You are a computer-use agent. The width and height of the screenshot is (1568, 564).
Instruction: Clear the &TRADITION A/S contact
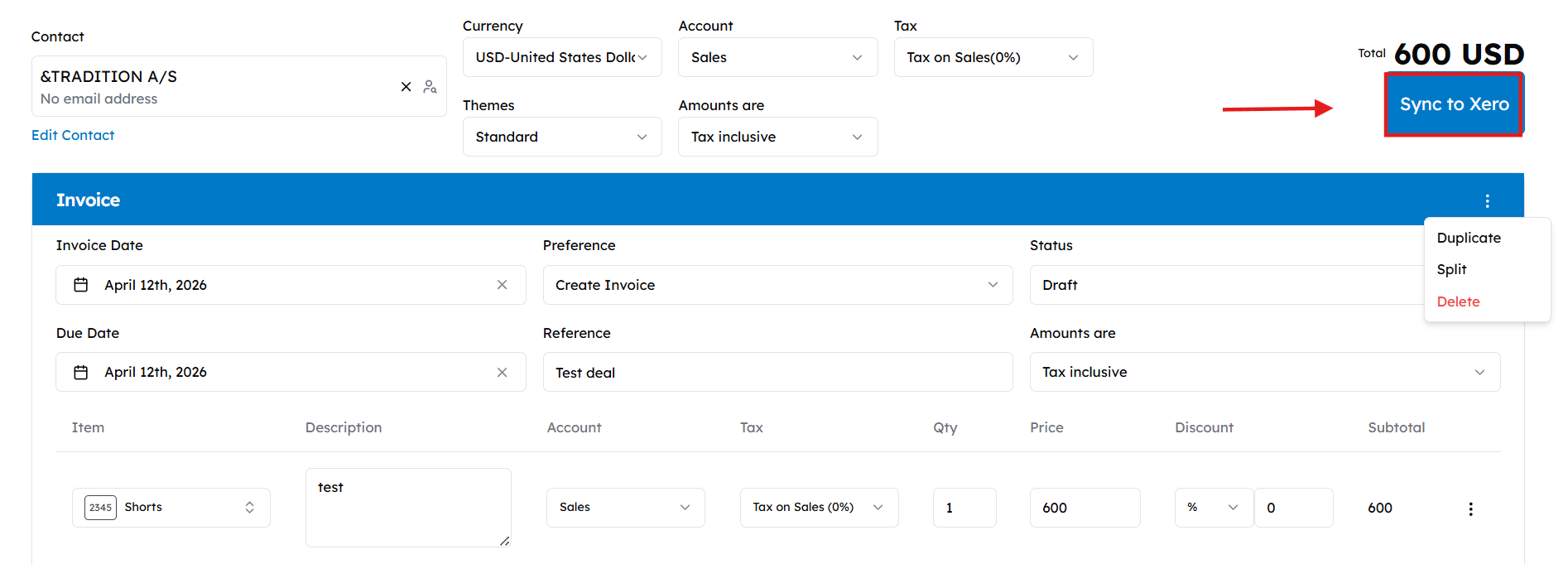(406, 86)
